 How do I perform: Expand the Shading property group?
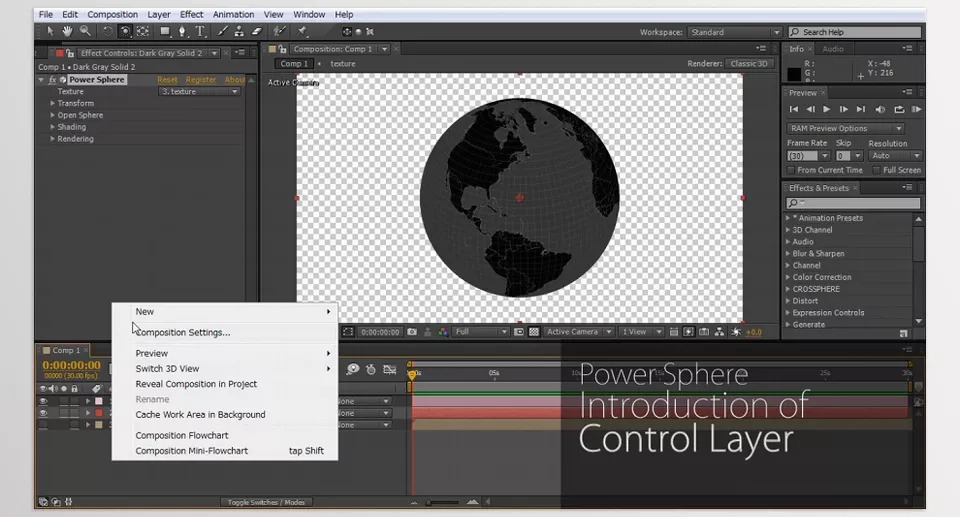point(53,127)
